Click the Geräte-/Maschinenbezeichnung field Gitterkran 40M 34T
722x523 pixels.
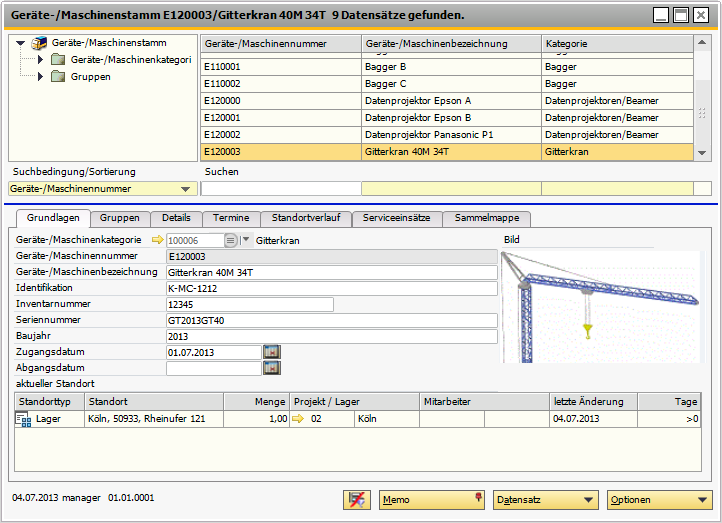click(332, 273)
